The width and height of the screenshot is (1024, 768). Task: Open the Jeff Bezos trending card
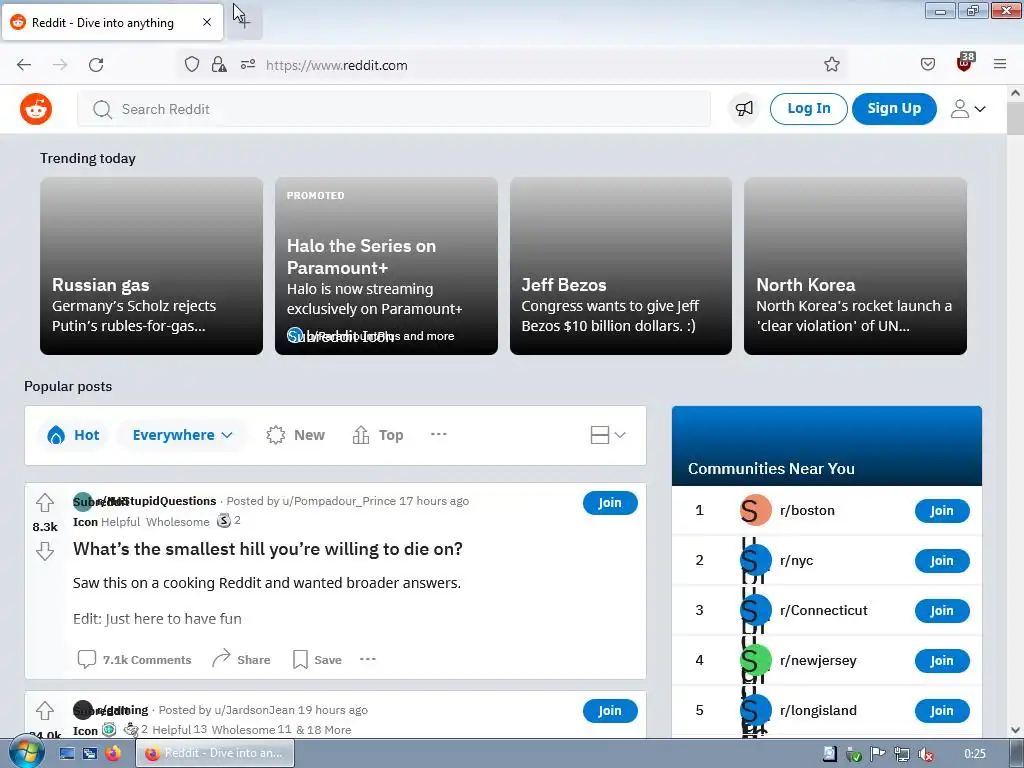620,266
